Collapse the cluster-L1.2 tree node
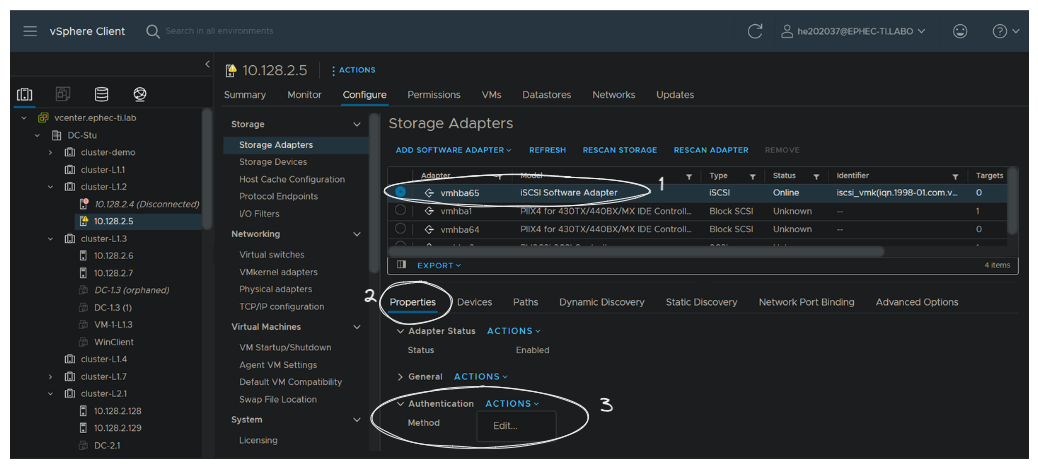Viewport: 1038px width, 469px height. (50, 187)
